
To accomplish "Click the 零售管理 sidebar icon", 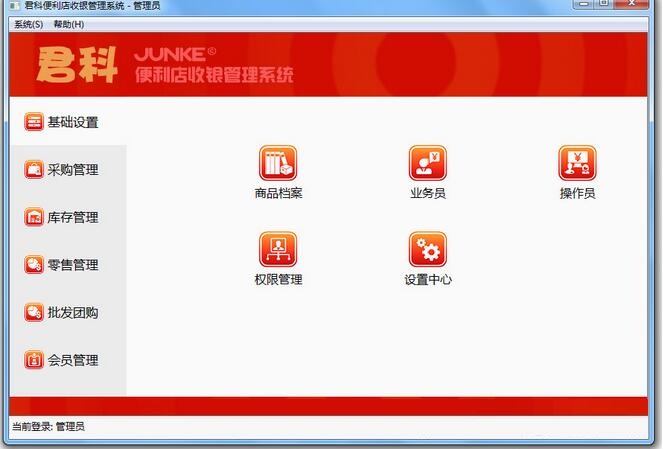I will (x=34, y=265).
